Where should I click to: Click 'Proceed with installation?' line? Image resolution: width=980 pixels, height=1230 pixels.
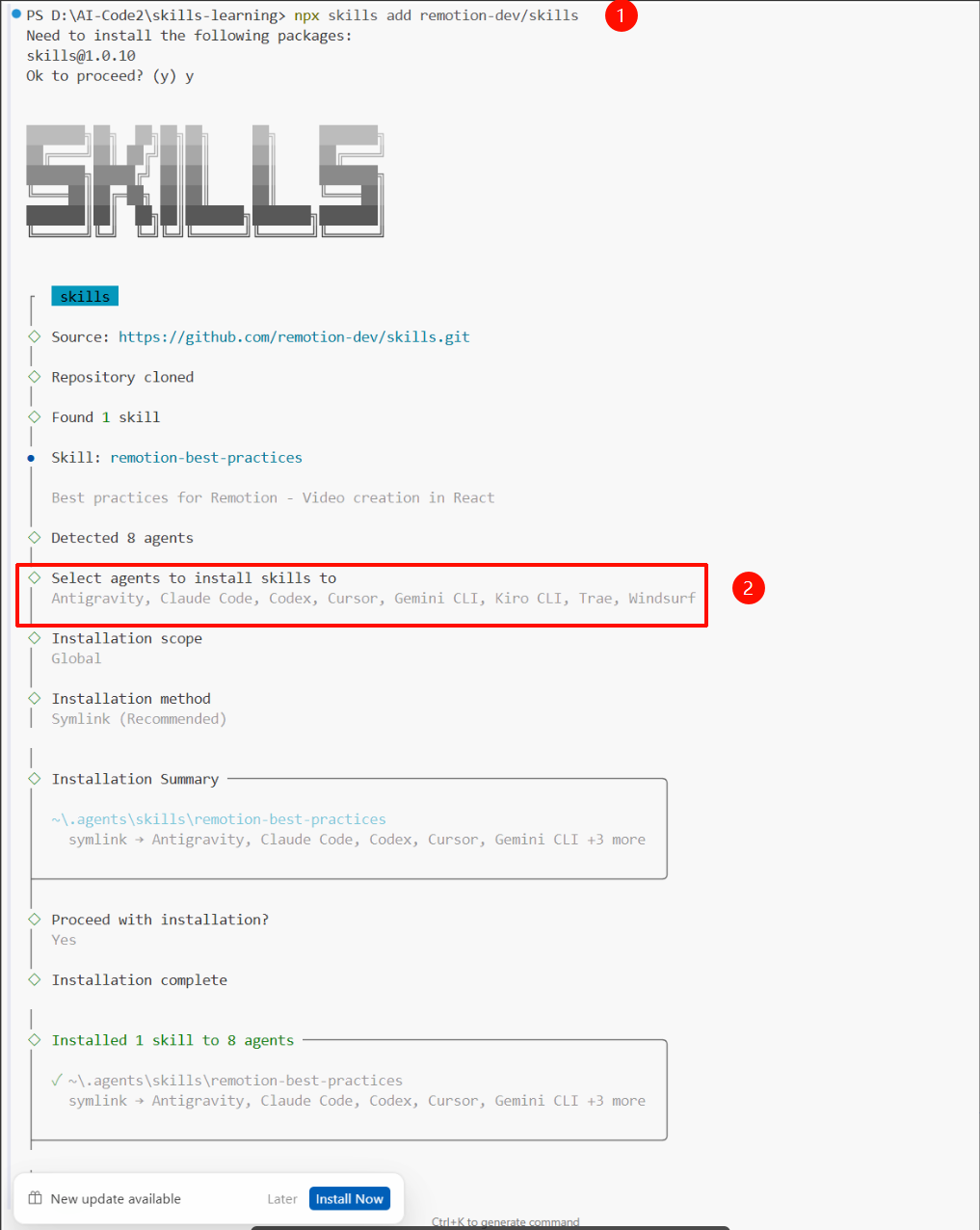(160, 920)
